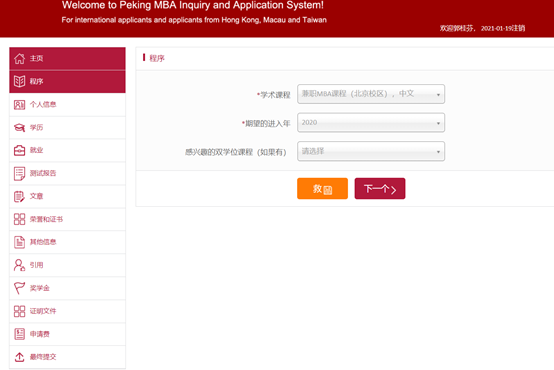Open the 申请费 section
This screenshot has height=370, width=554.
67,334
